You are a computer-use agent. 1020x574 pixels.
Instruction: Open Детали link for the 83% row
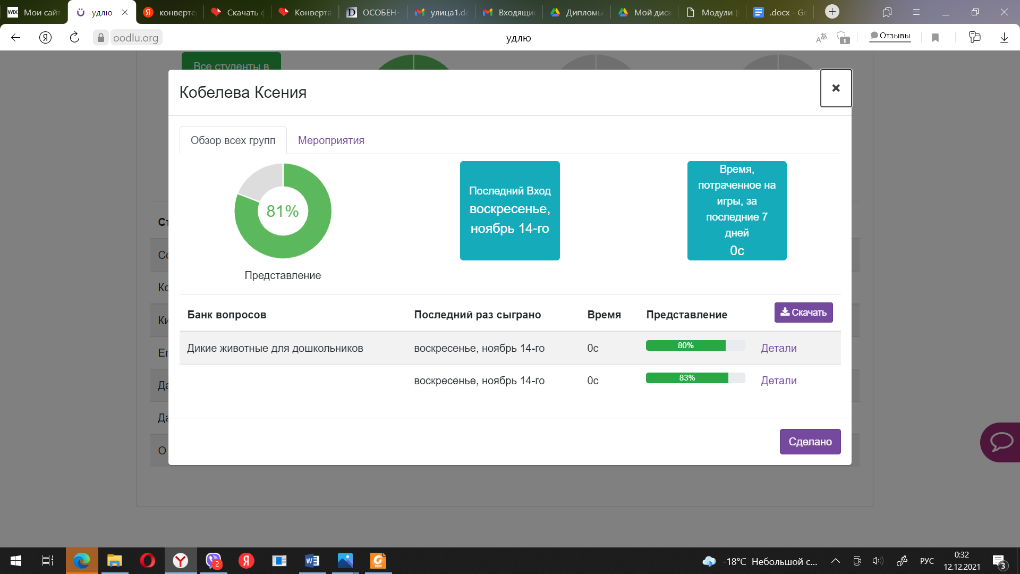(778, 380)
